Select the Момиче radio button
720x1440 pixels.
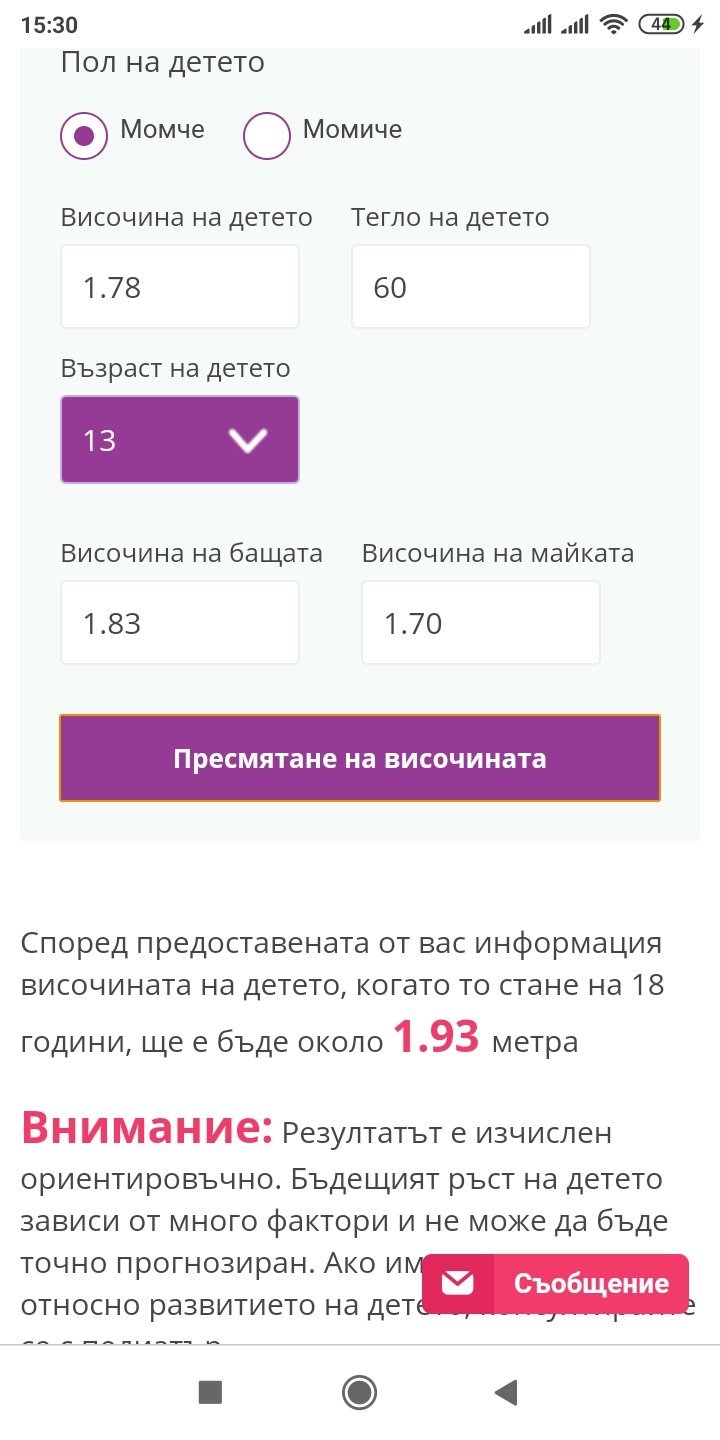point(267,135)
